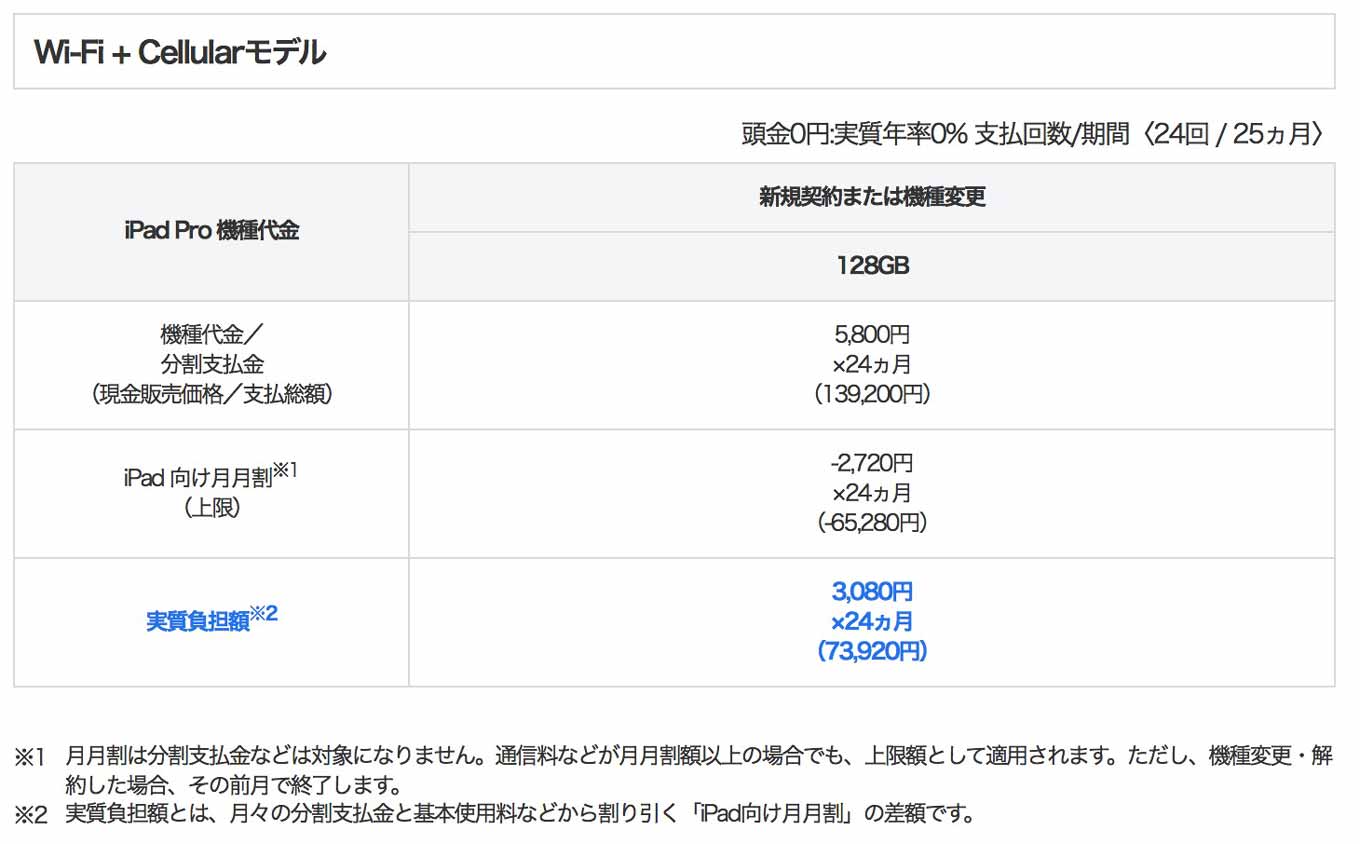Select the 5,800円 monthly price
Image resolution: width=1360 pixels, height=844 pixels.
[x=872, y=335]
